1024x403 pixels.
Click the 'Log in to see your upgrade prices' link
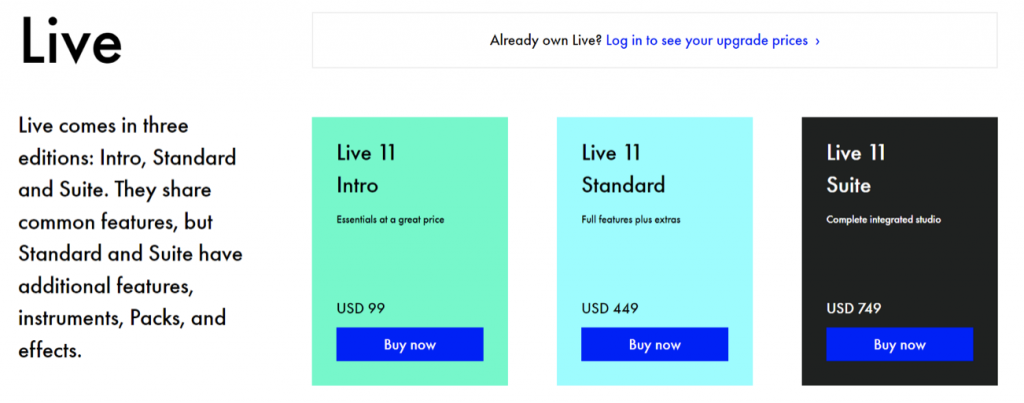pos(707,41)
